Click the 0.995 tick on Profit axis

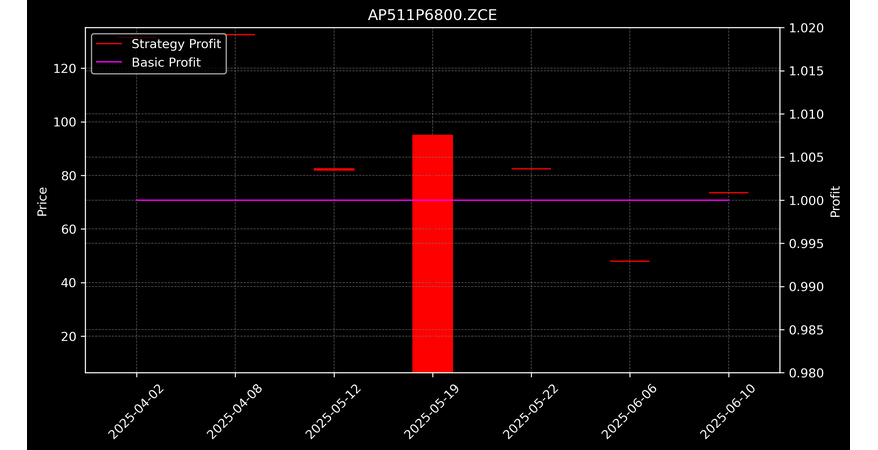tap(806, 243)
